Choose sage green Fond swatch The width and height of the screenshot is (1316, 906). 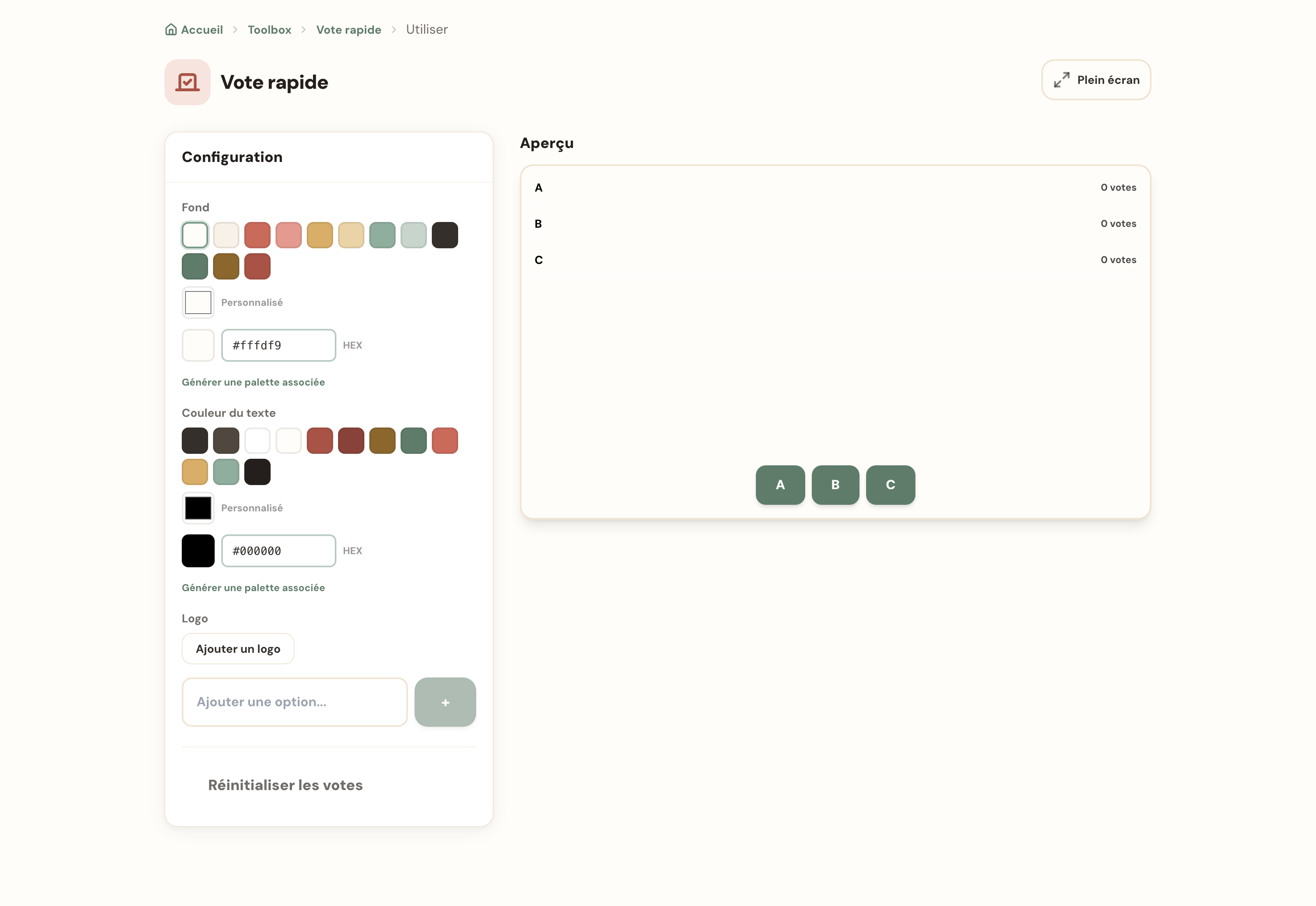click(x=382, y=235)
